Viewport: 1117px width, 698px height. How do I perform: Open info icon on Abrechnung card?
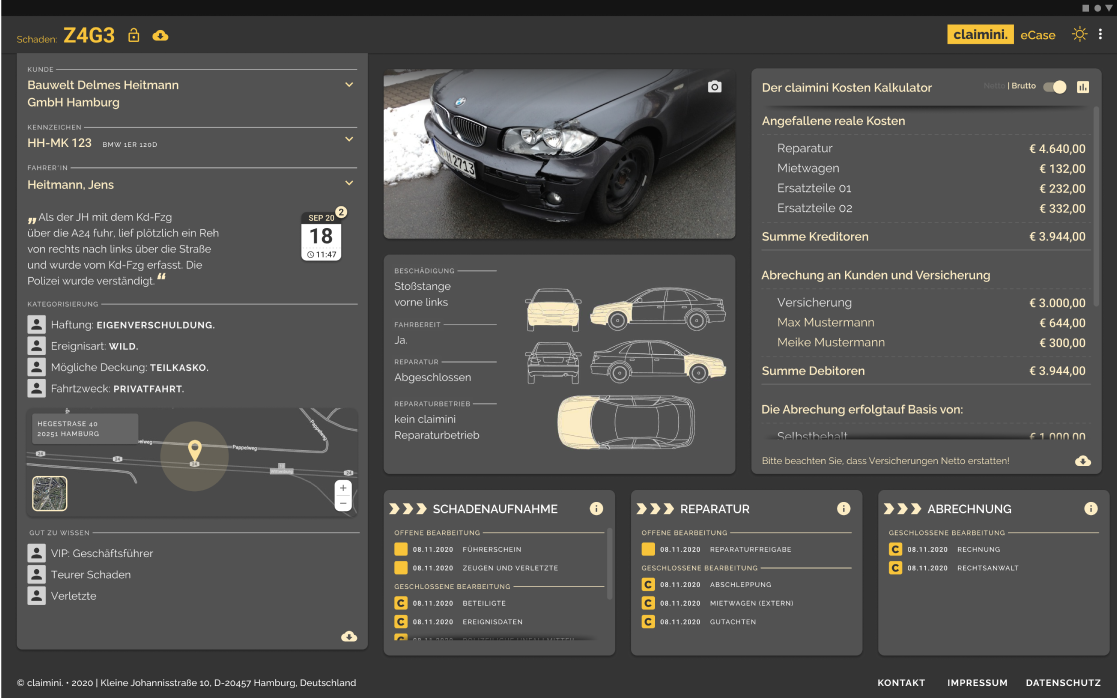point(1091,509)
